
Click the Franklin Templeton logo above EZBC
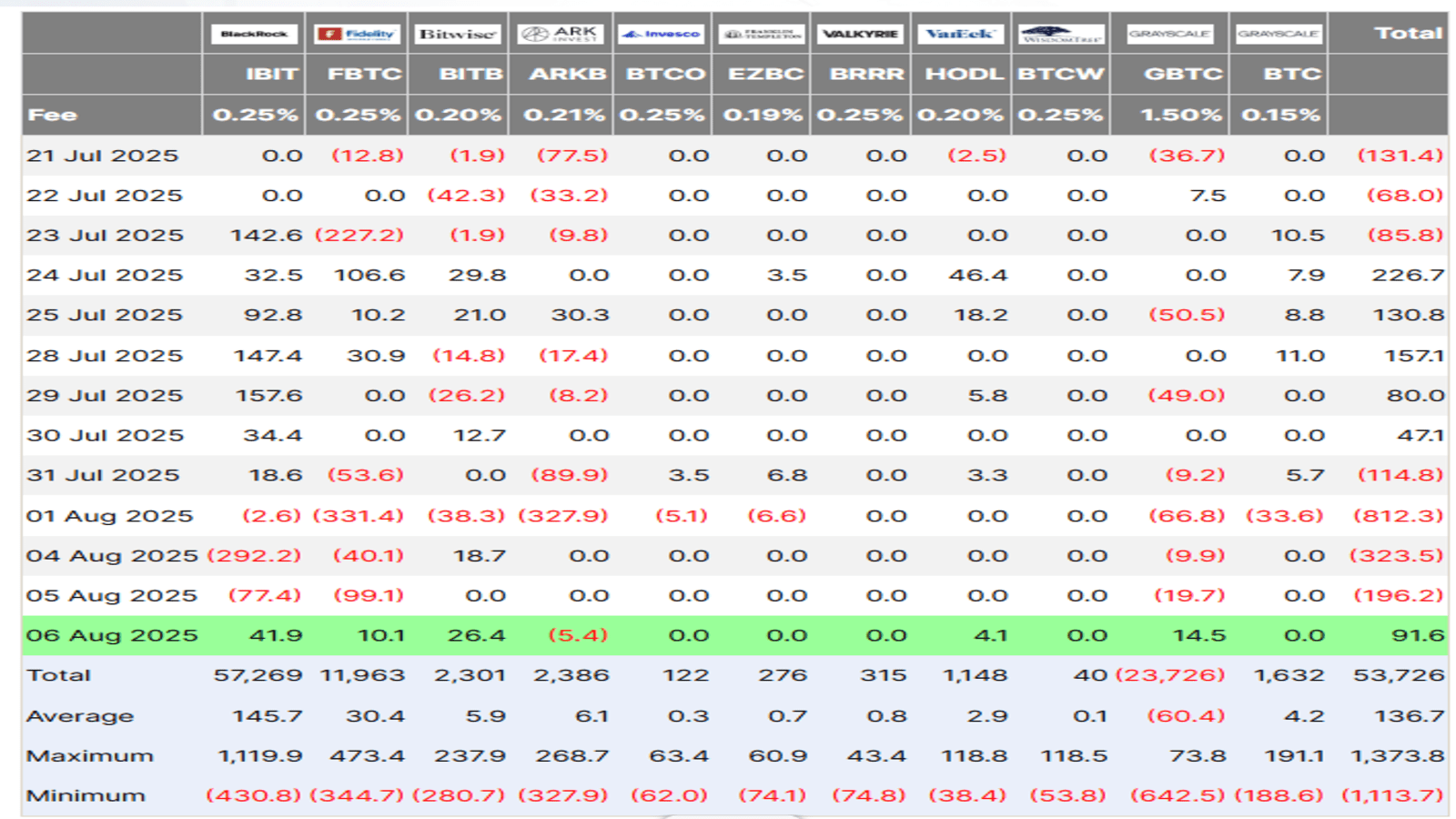pos(762,35)
